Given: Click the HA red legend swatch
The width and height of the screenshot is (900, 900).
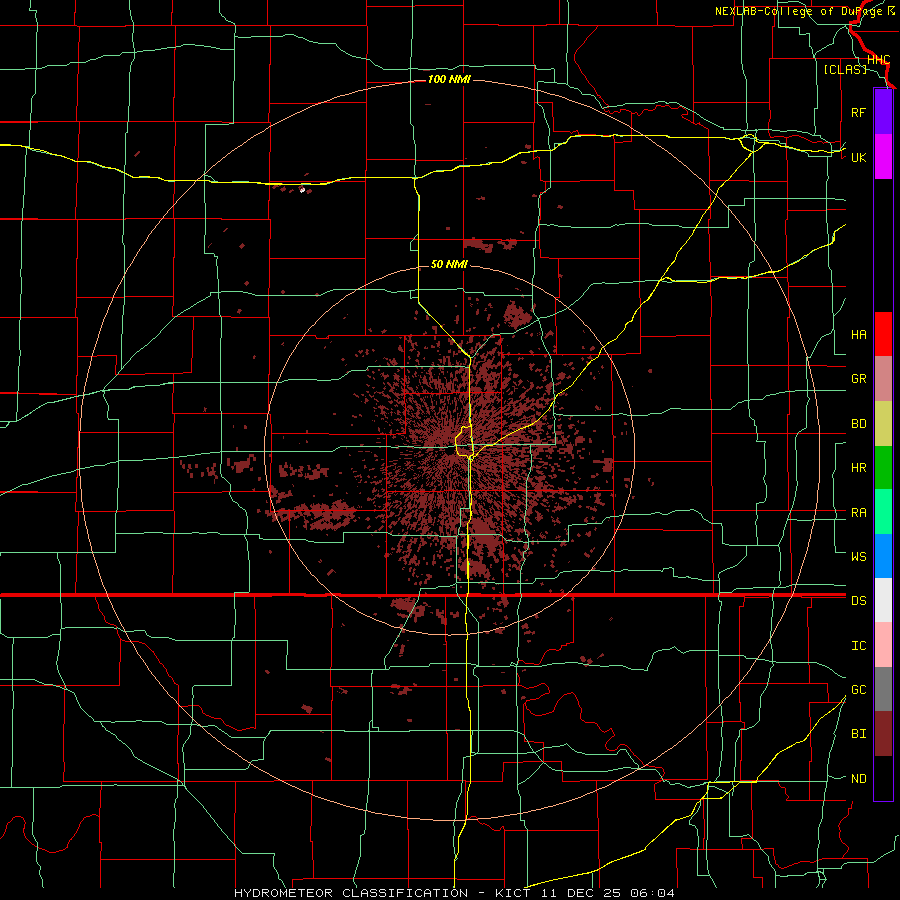Looking at the screenshot, I should [x=883, y=334].
